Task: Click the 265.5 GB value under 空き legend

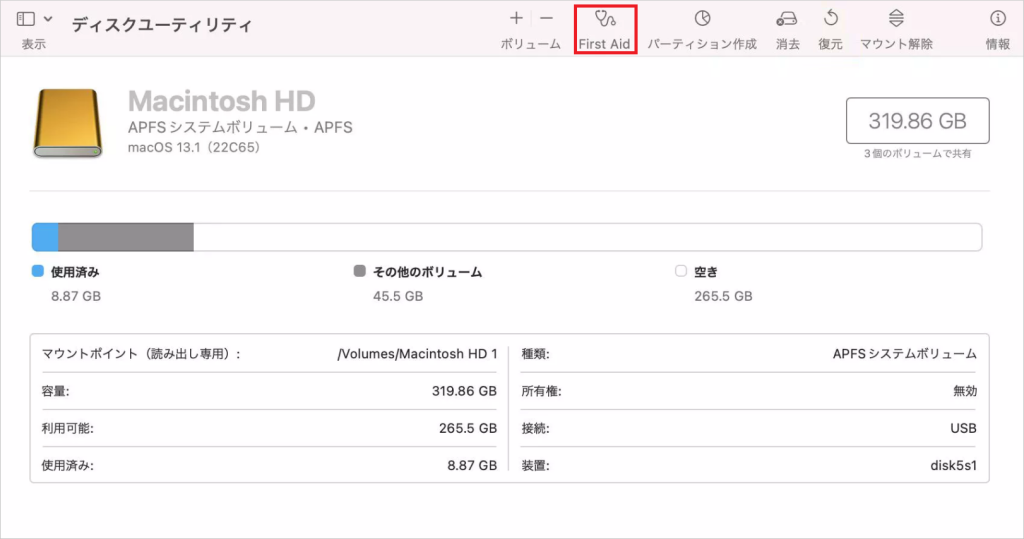Action: (723, 296)
